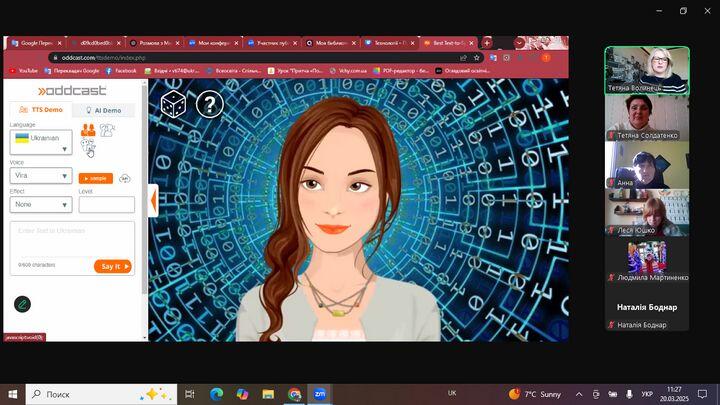Open the Vchy.com.ua bookmark
This screenshot has width=720, height=405.
pos(349,71)
